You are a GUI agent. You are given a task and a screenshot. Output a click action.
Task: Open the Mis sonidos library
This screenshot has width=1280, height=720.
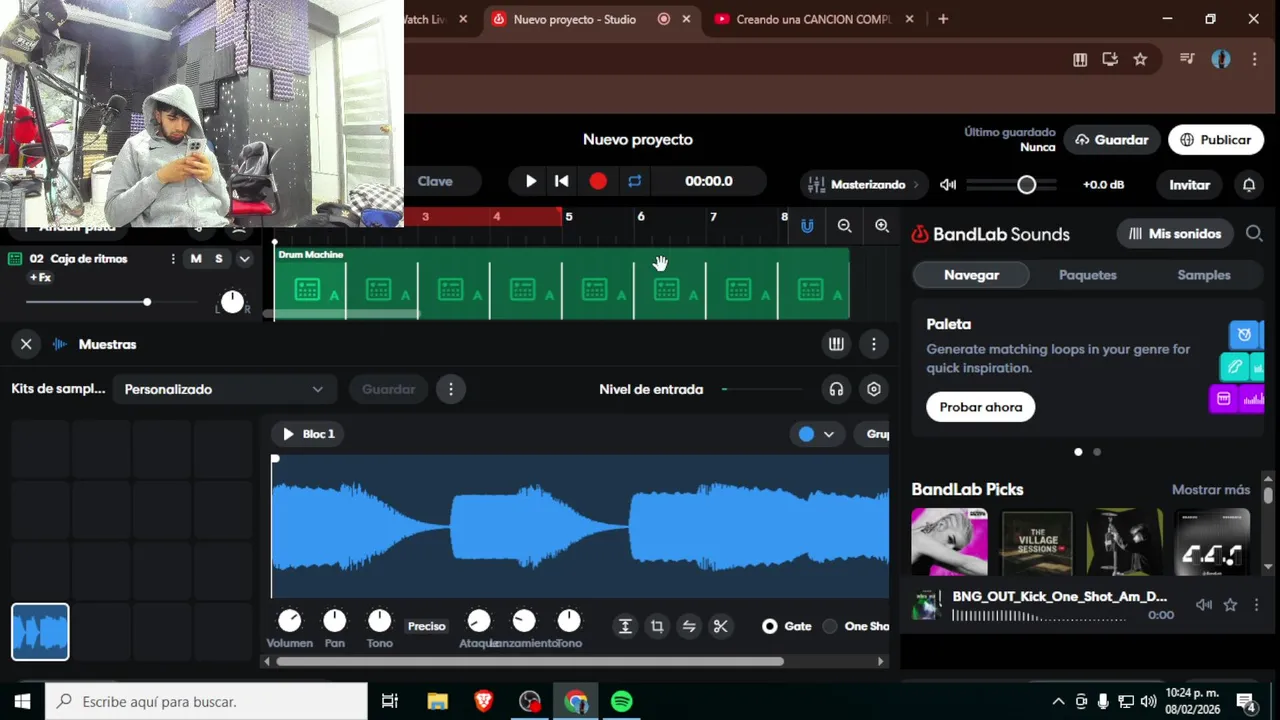pyautogui.click(x=1175, y=234)
